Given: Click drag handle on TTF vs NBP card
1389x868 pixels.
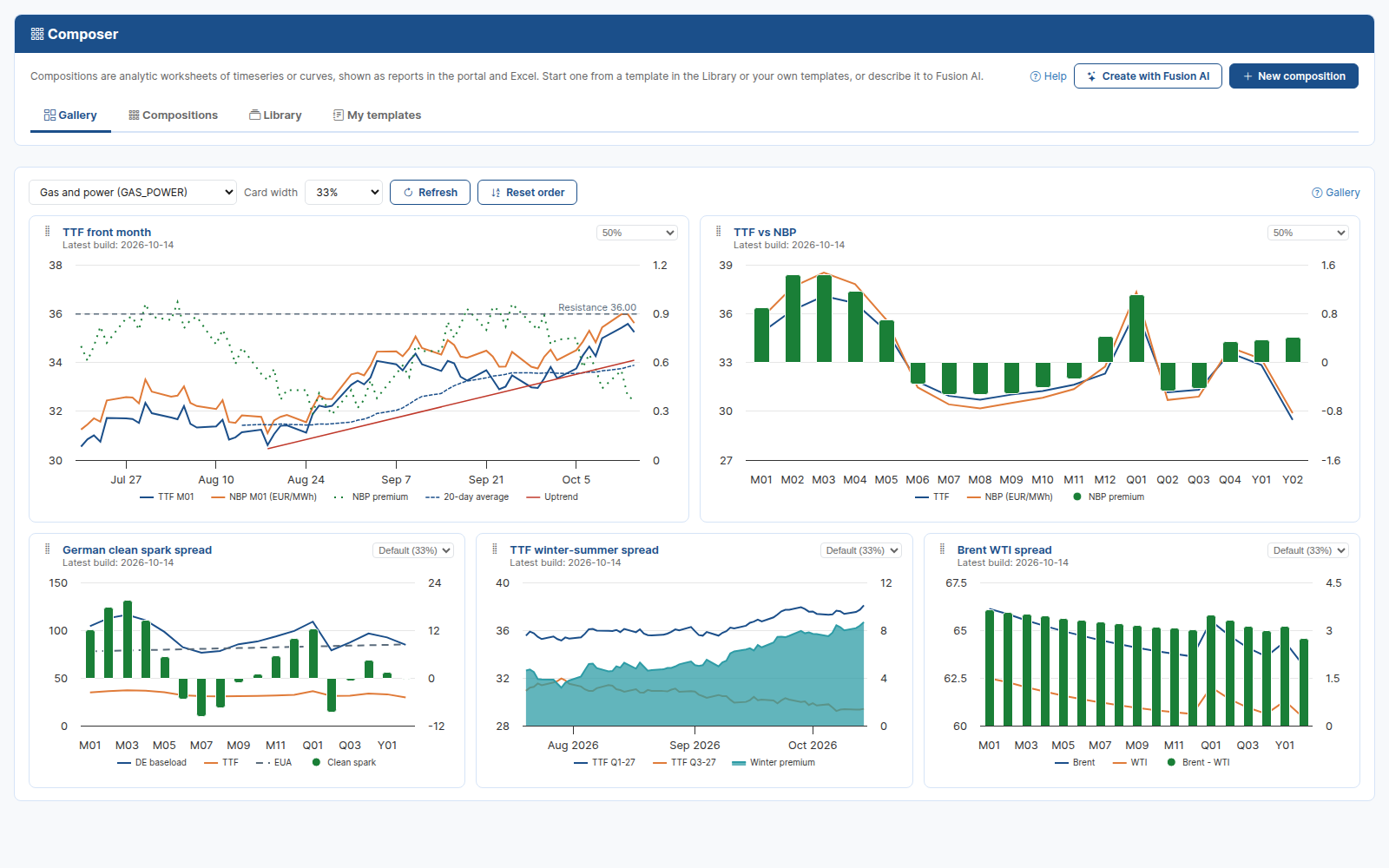Looking at the screenshot, I should tap(719, 232).
